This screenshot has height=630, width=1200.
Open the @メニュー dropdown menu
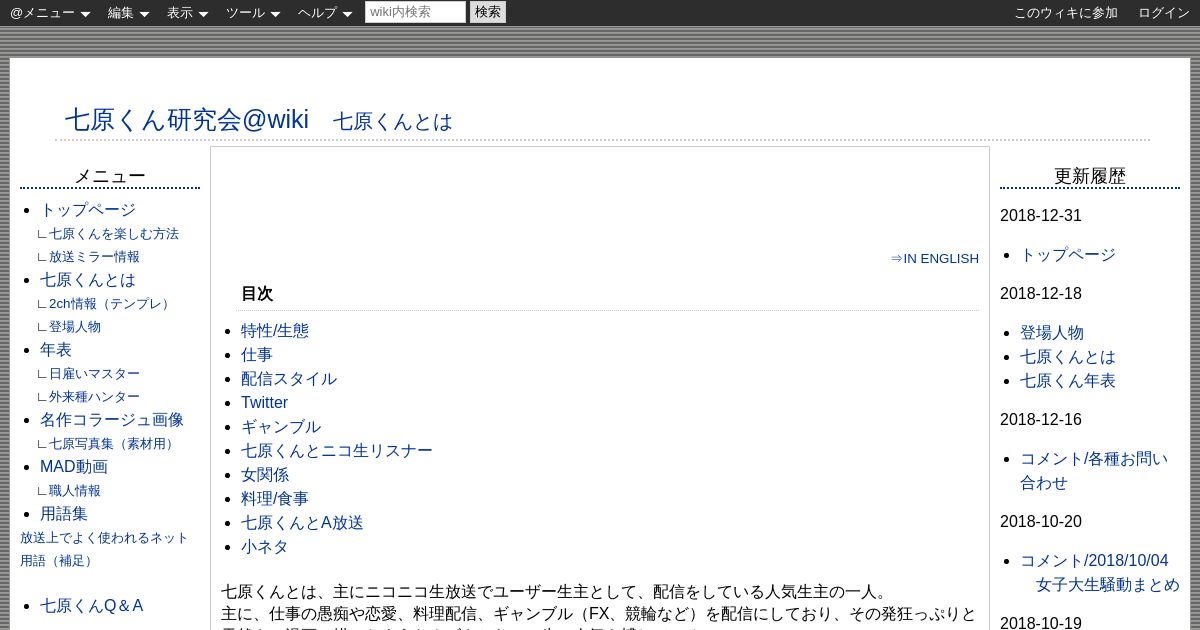click(x=50, y=13)
